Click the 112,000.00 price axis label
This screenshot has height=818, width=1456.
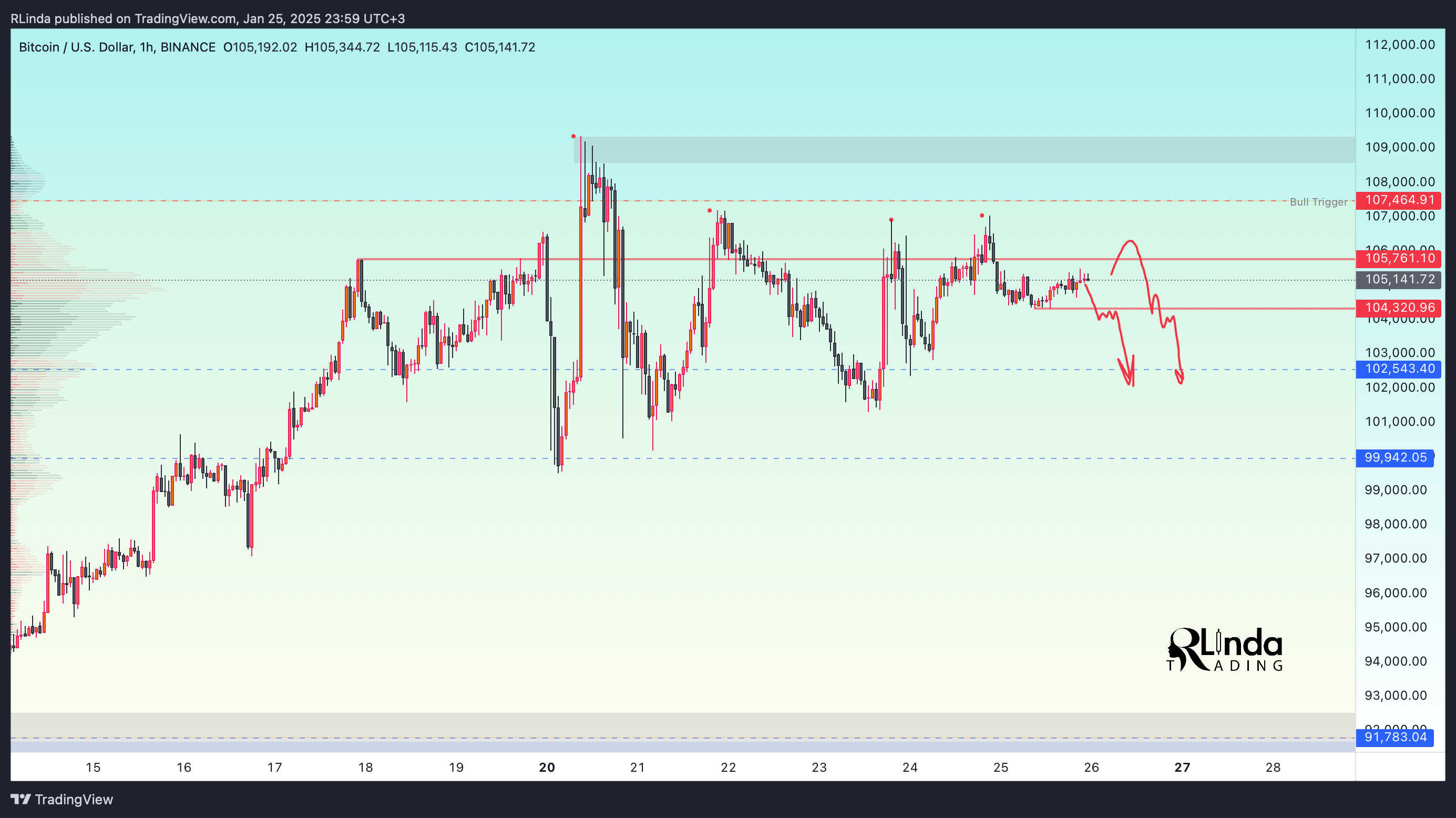pyautogui.click(x=1399, y=45)
